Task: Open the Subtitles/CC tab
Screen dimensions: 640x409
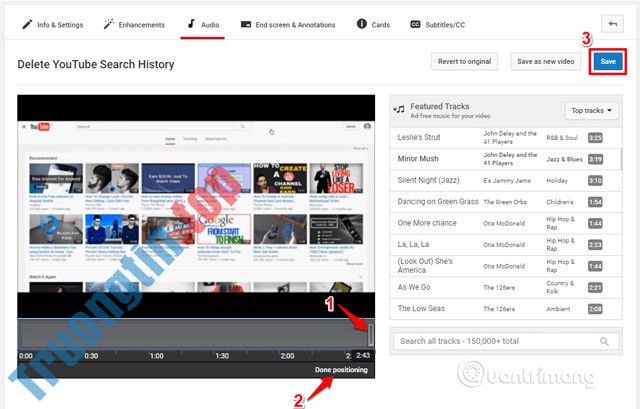Action: 438,25
